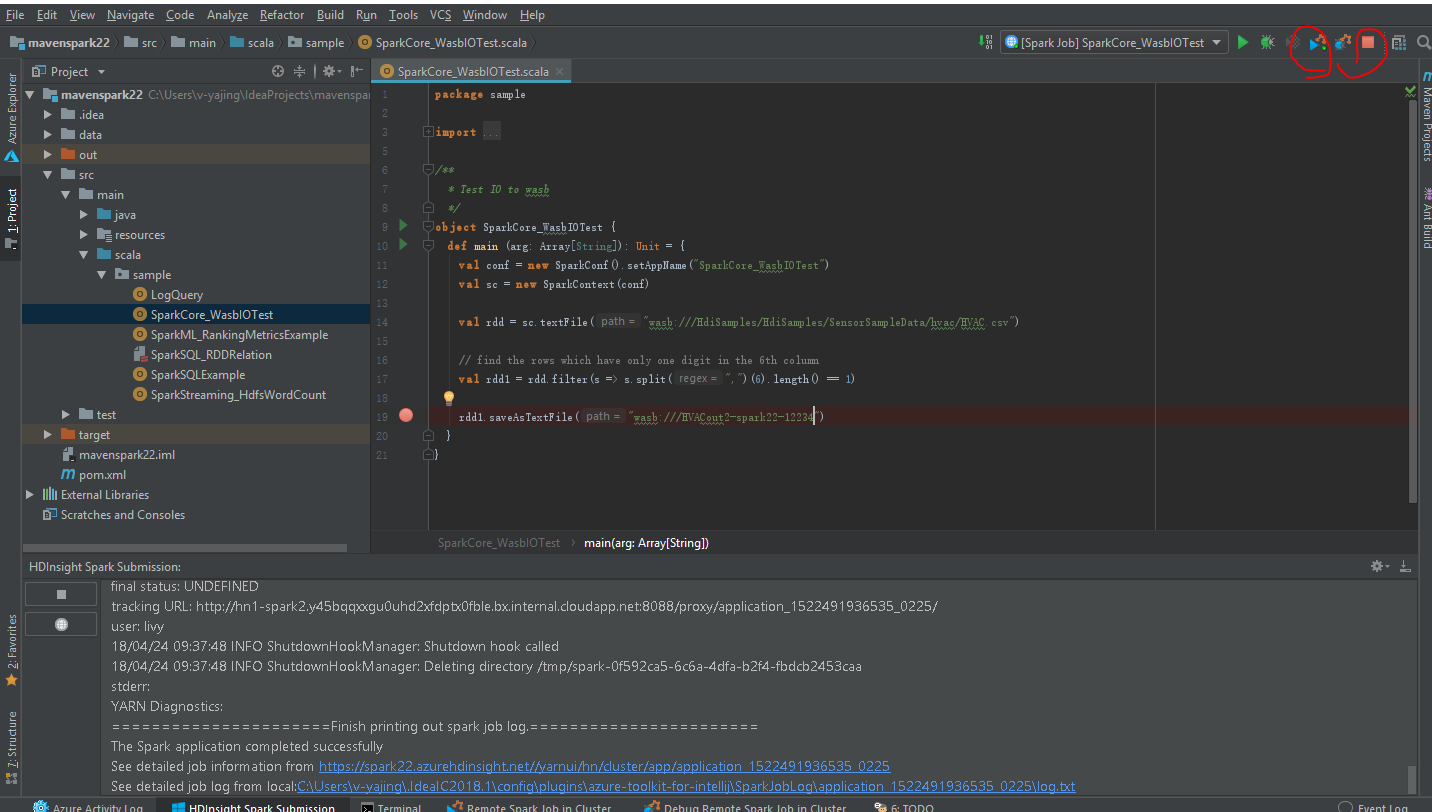Expand the .idea folder
This screenshot has width=1432, height=812.
pos(48,115)
